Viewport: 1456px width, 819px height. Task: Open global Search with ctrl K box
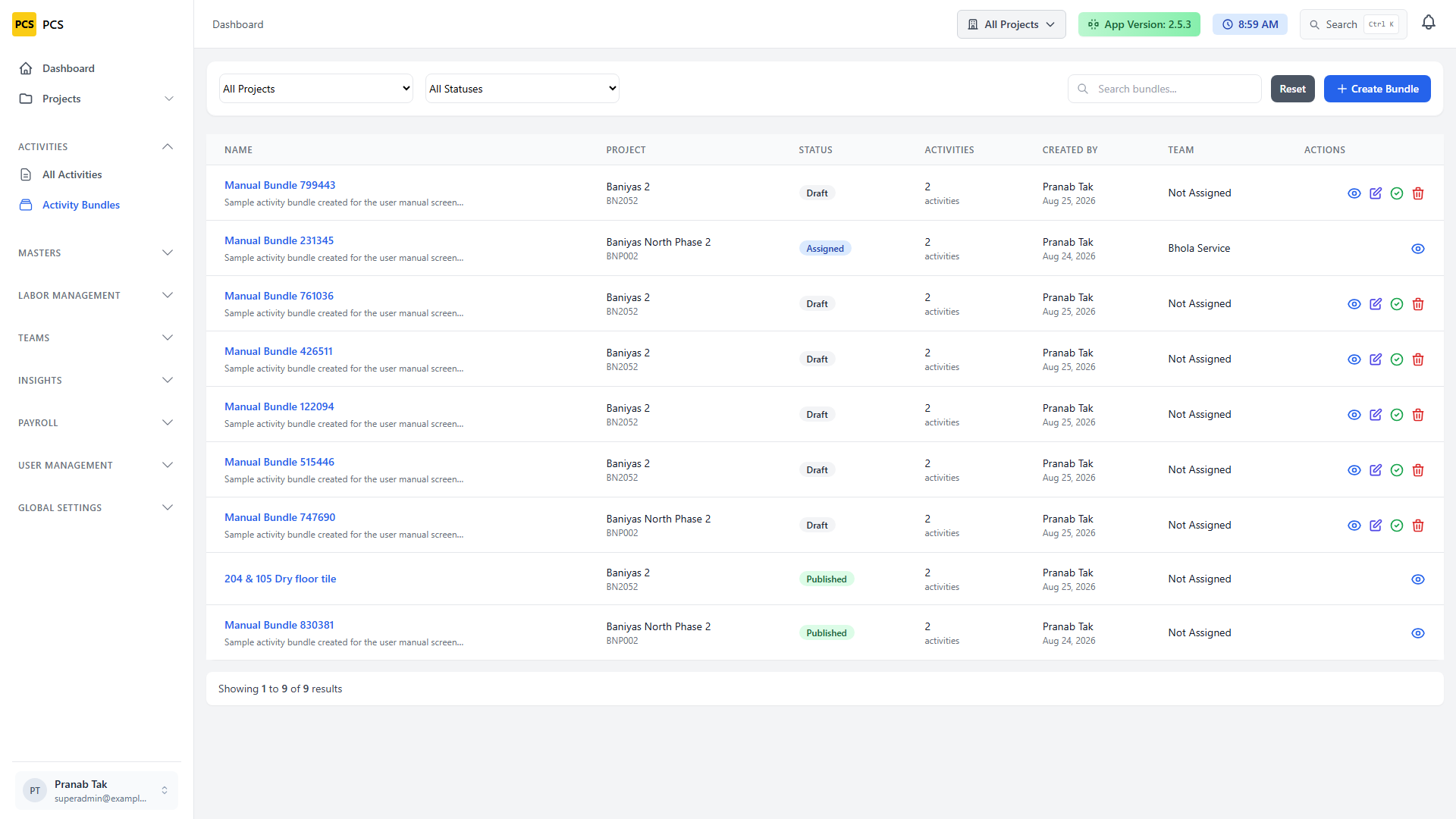pyautogui.click(x=1353, y=24)
